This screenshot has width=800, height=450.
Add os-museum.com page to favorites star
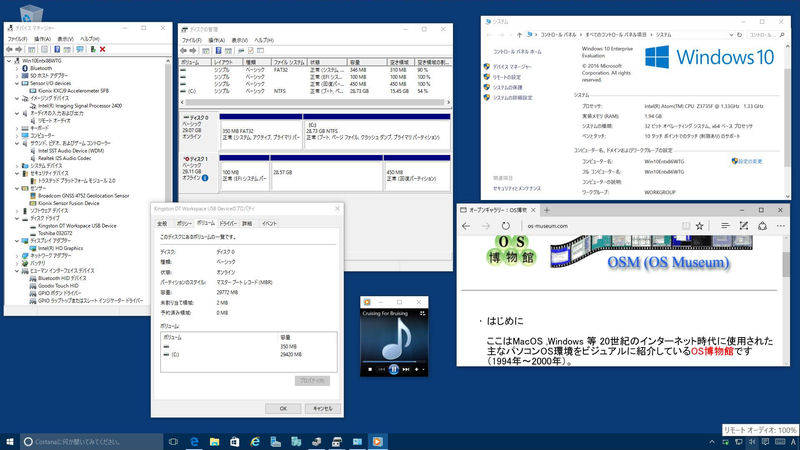(x=699, y=226)
